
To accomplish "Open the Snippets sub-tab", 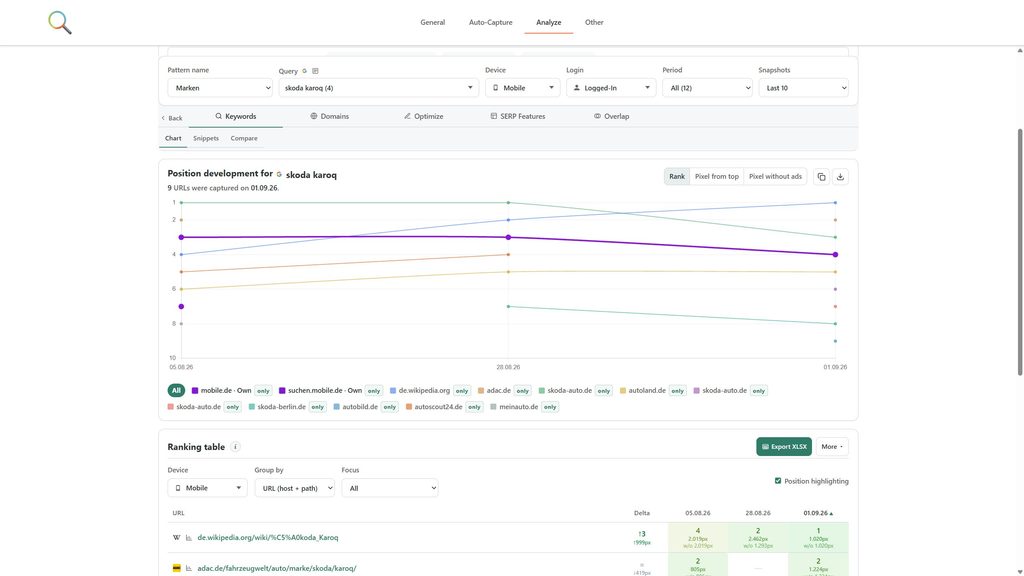I will (206, 138).
